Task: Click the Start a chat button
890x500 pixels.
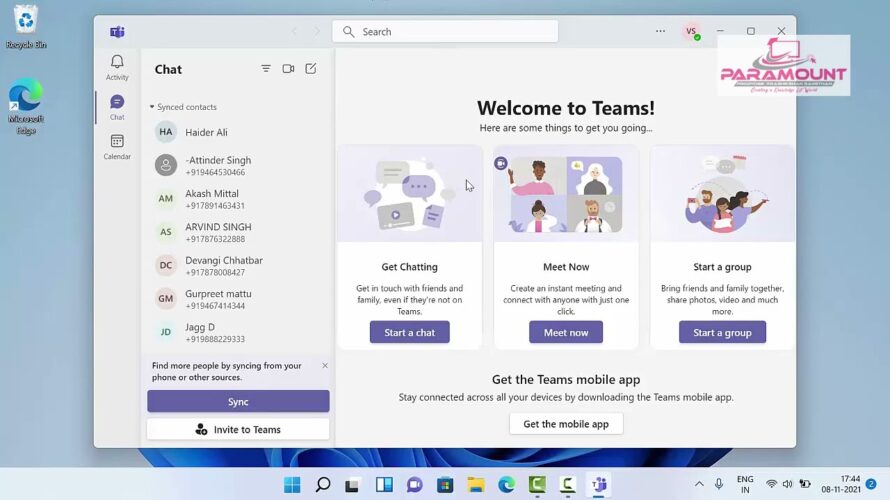Action: pos(409,333)
